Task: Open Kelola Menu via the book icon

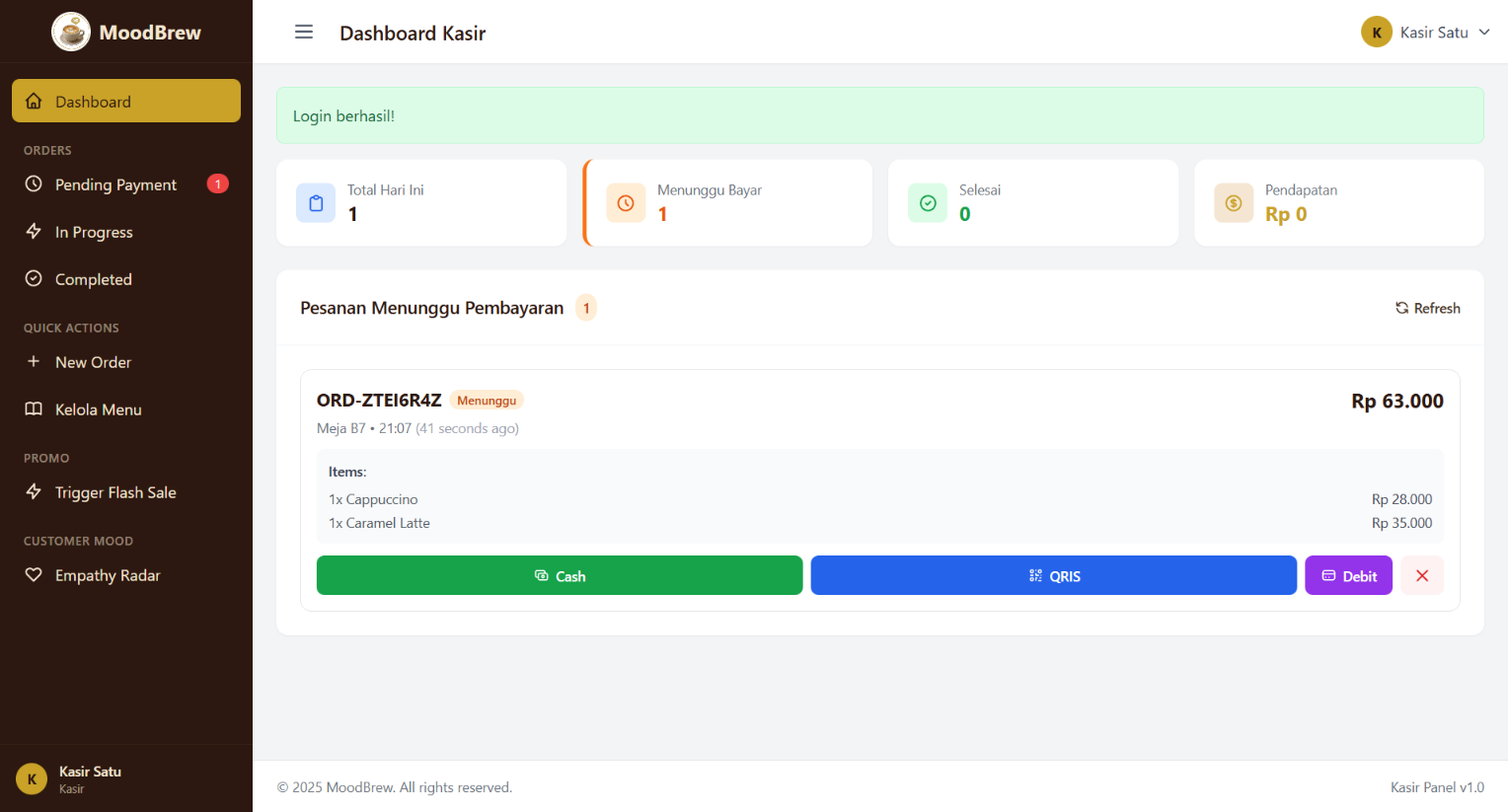Action: [x=32, y=408]
